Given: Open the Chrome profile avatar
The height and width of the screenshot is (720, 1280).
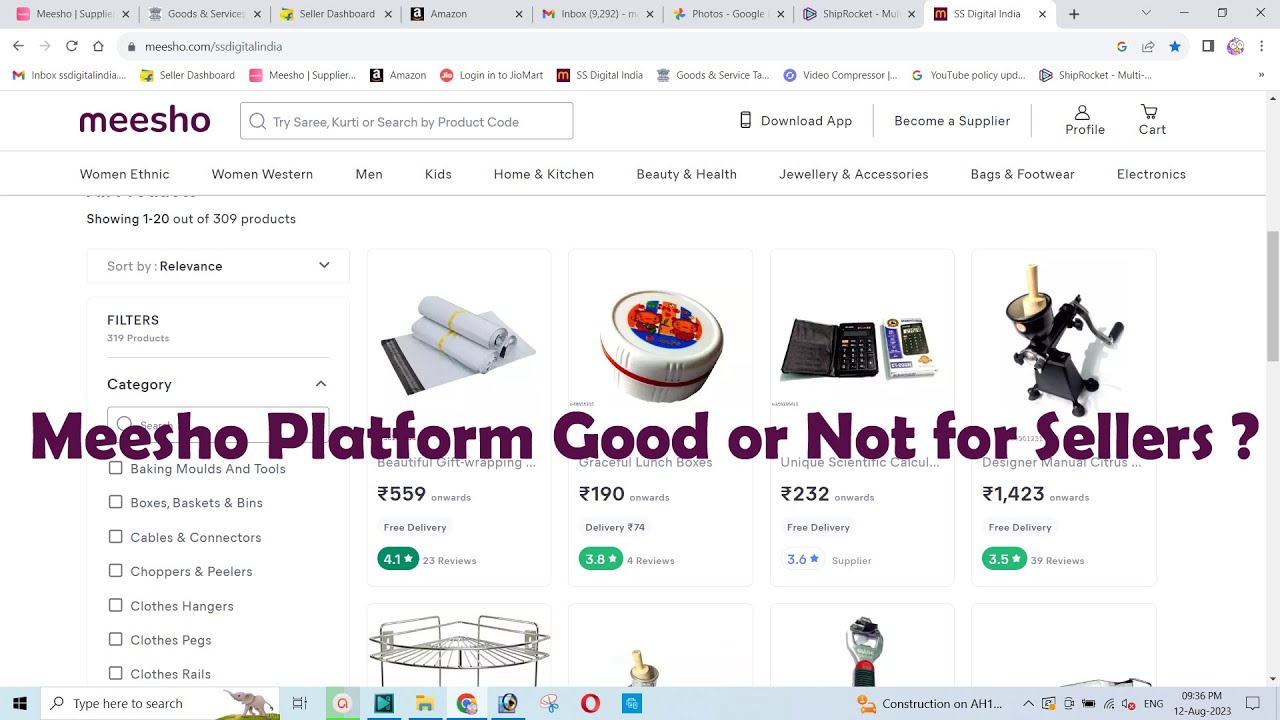Looking at the screenshot, I should point(1235,46).
